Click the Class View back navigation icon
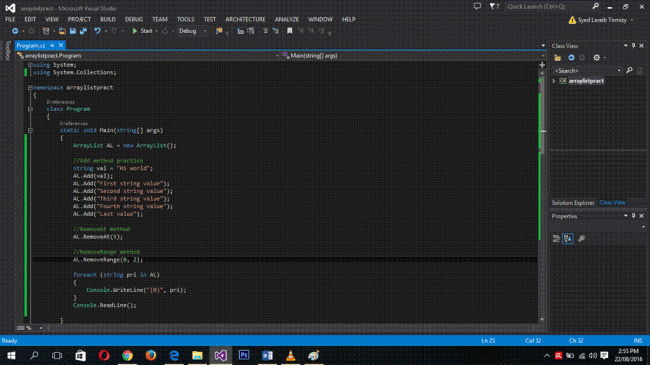The height and width of the screenshot is (365, 650). (571, 58)
